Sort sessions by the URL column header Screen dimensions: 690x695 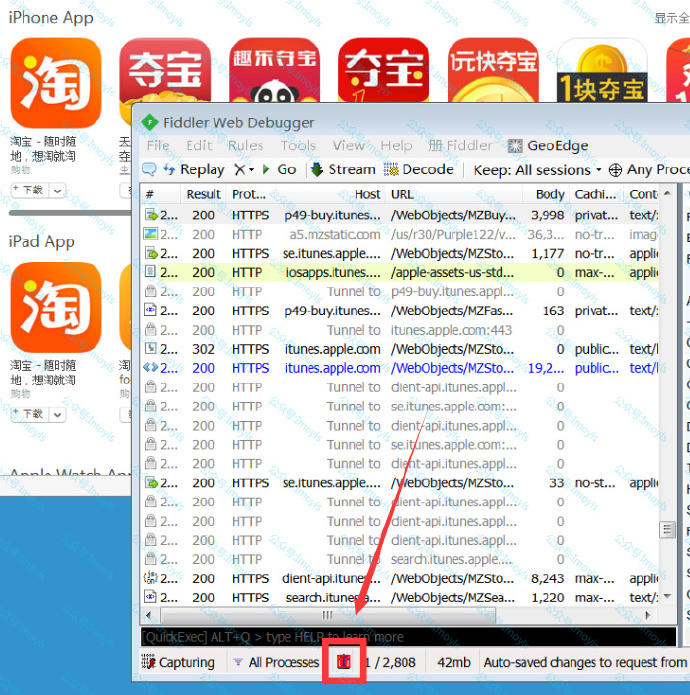[x=454, y=194]
